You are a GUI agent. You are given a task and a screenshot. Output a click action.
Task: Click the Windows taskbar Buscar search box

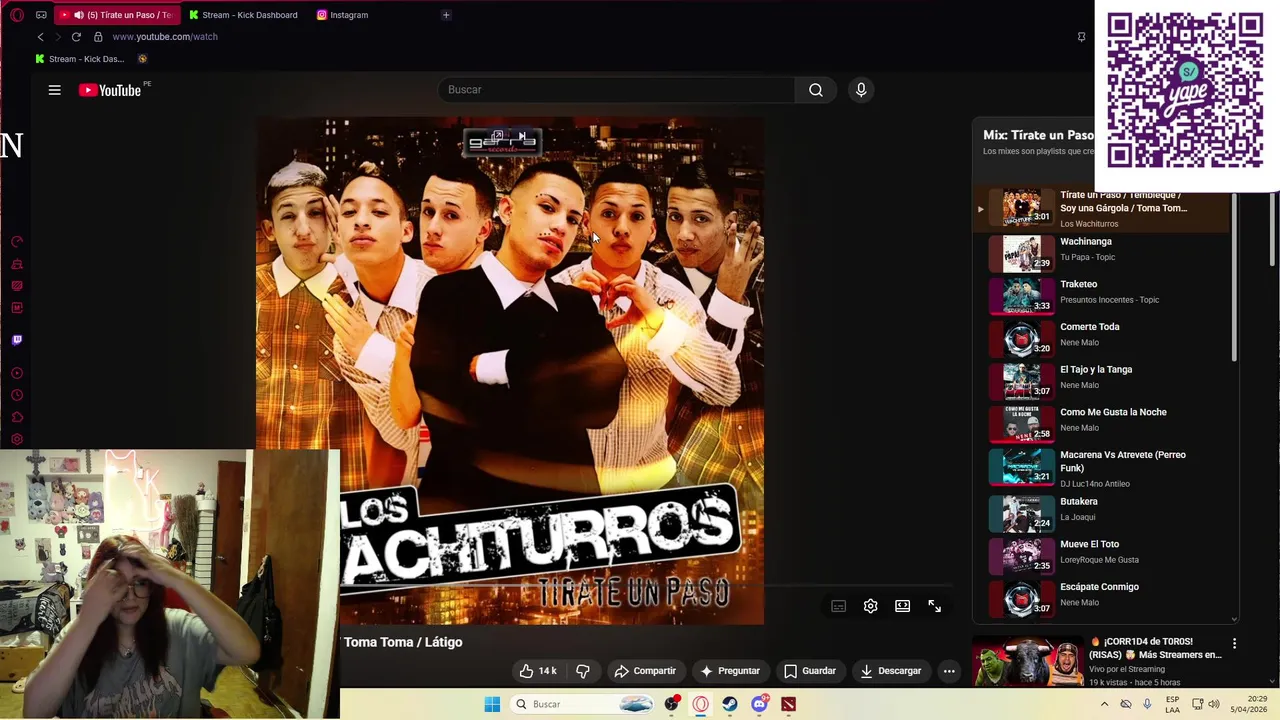coord(583,704)
